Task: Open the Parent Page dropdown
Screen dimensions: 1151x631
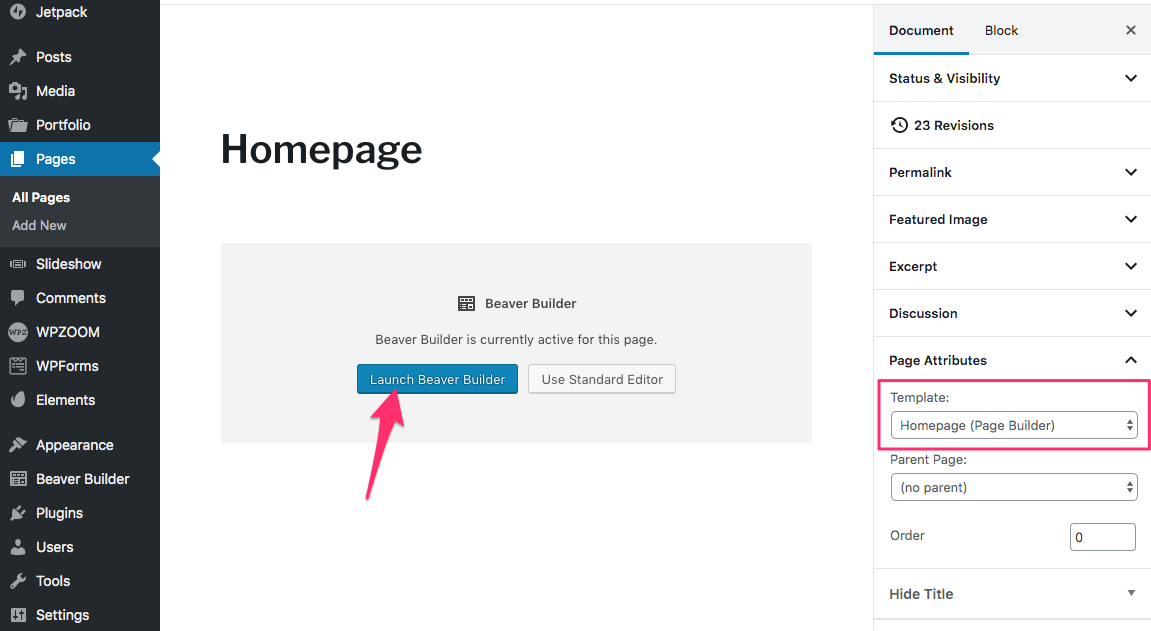Action: coord(1014,487)
